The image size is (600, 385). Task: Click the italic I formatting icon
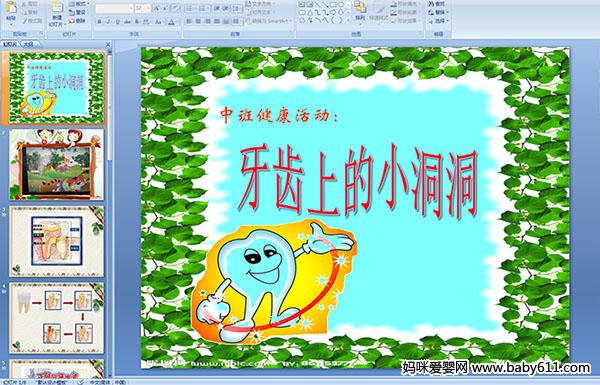pos(109,22)
